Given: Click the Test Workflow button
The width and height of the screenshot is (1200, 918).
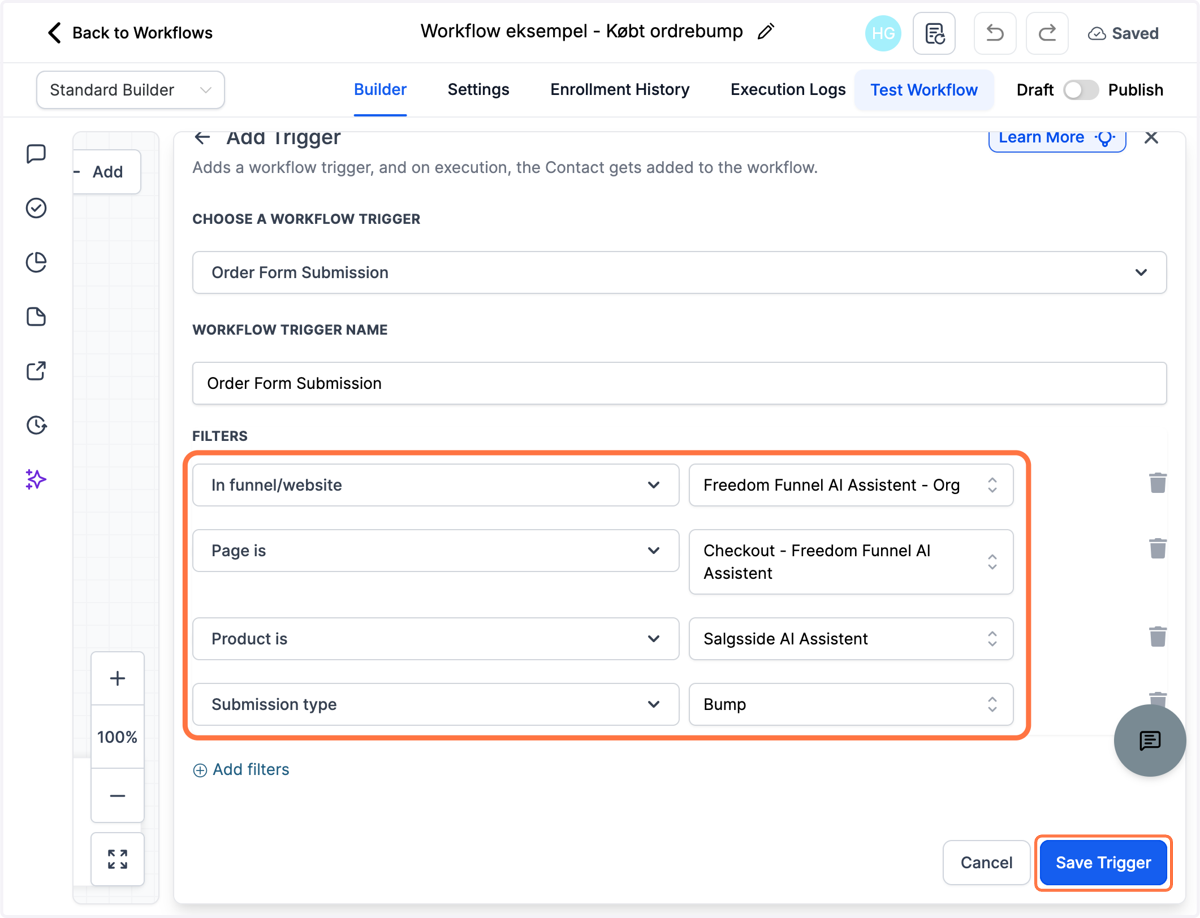Looking at the screenshot, I should [924, 90].
